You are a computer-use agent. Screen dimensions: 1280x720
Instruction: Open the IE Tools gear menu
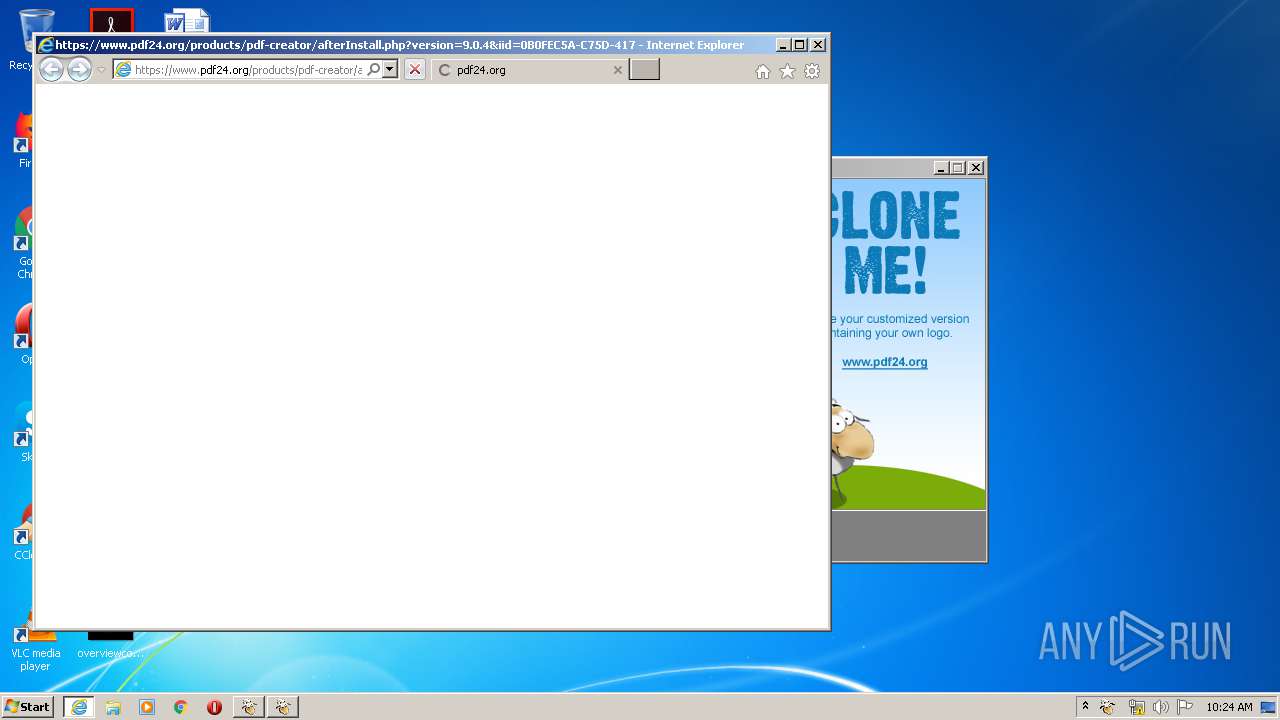pyautogui.click(x=812, y=71)
